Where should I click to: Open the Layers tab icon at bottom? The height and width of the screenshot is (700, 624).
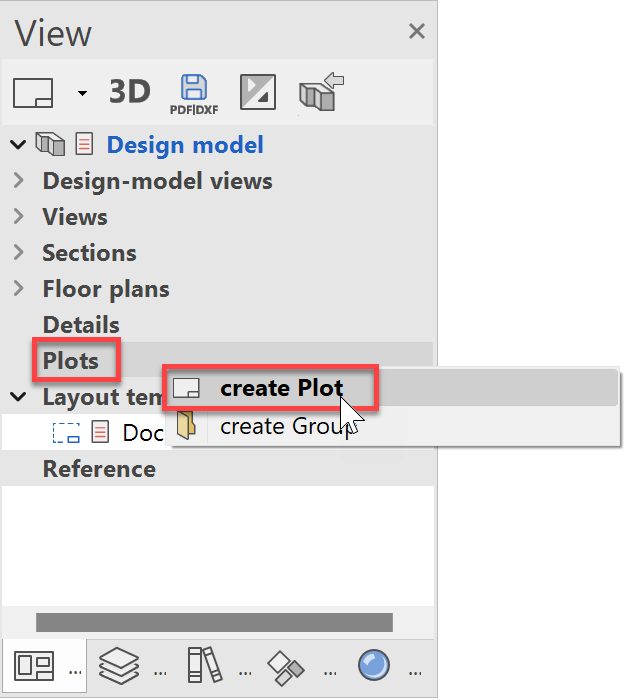[x=119, y=666]
